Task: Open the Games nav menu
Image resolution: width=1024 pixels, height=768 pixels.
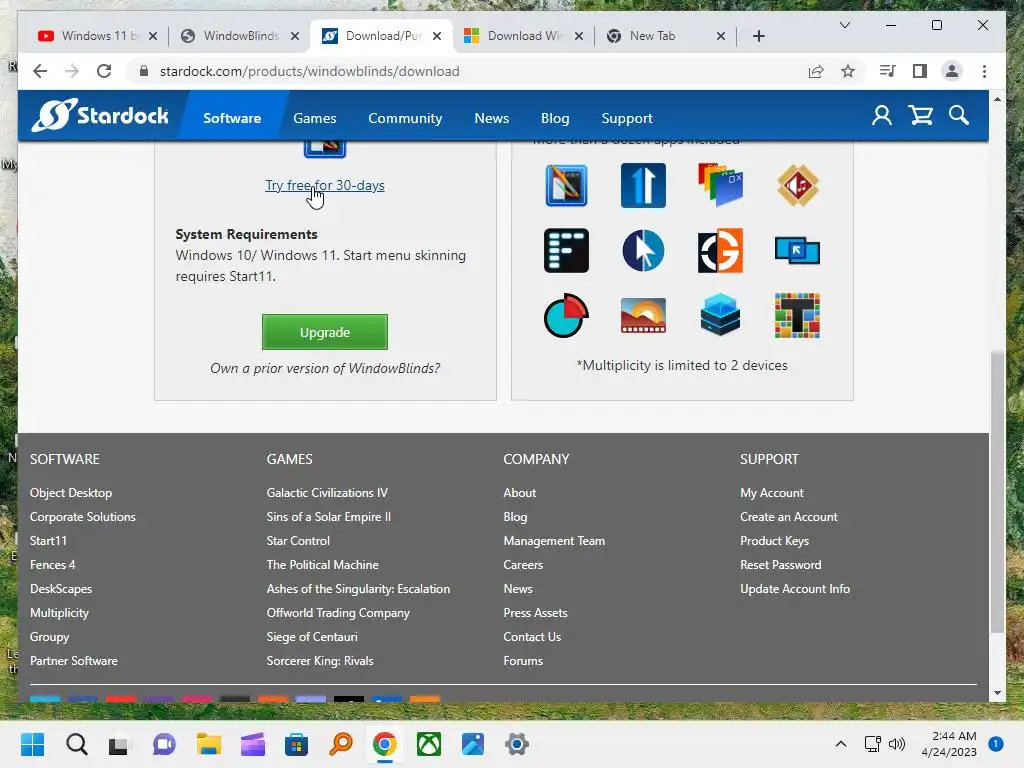Action: [x=315, y=118]
